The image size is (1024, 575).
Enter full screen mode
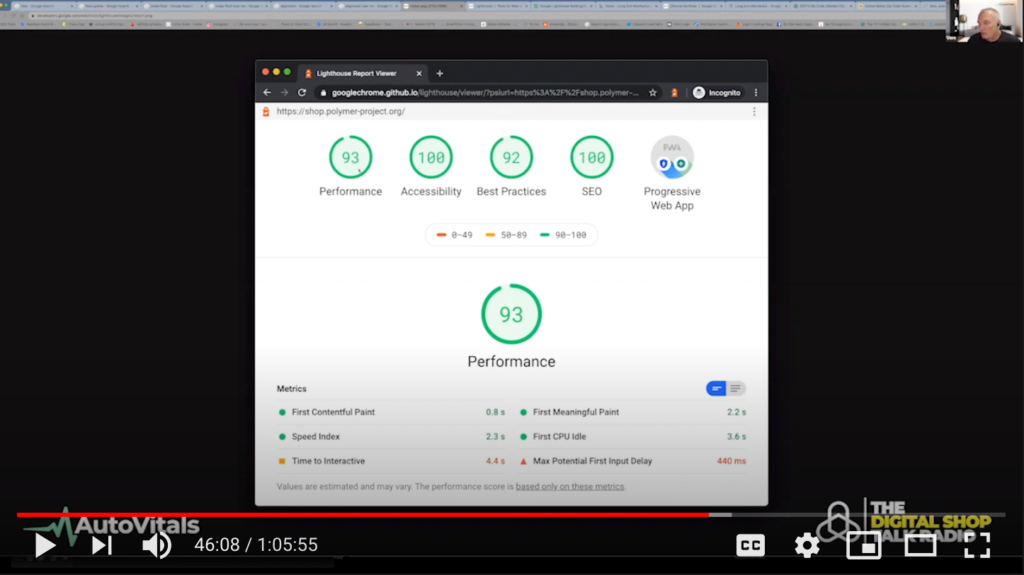click(x=977, y=545)
